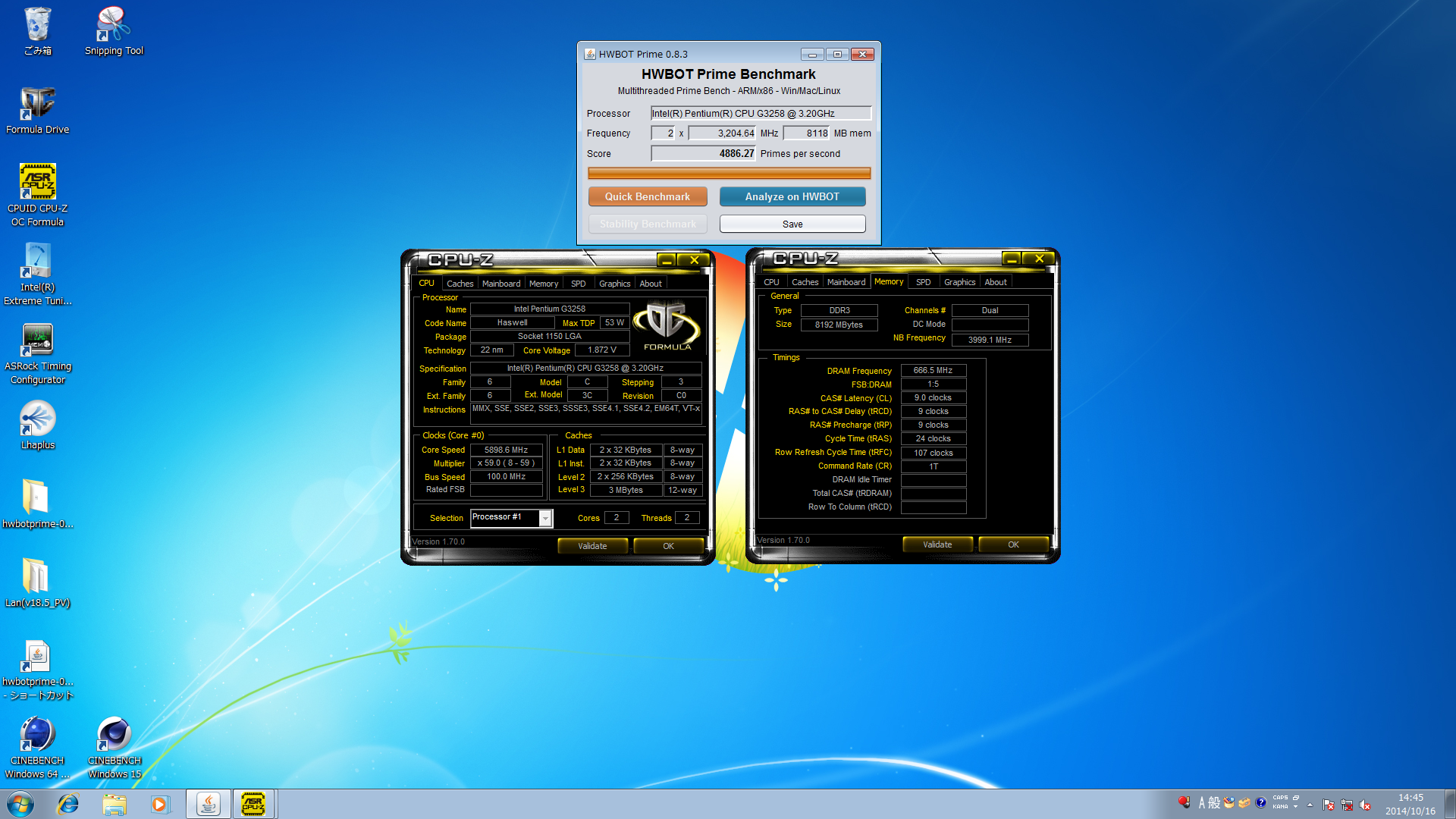
Task: Select the hwbotprime folder desktop icon
Action: pos(37,504)
